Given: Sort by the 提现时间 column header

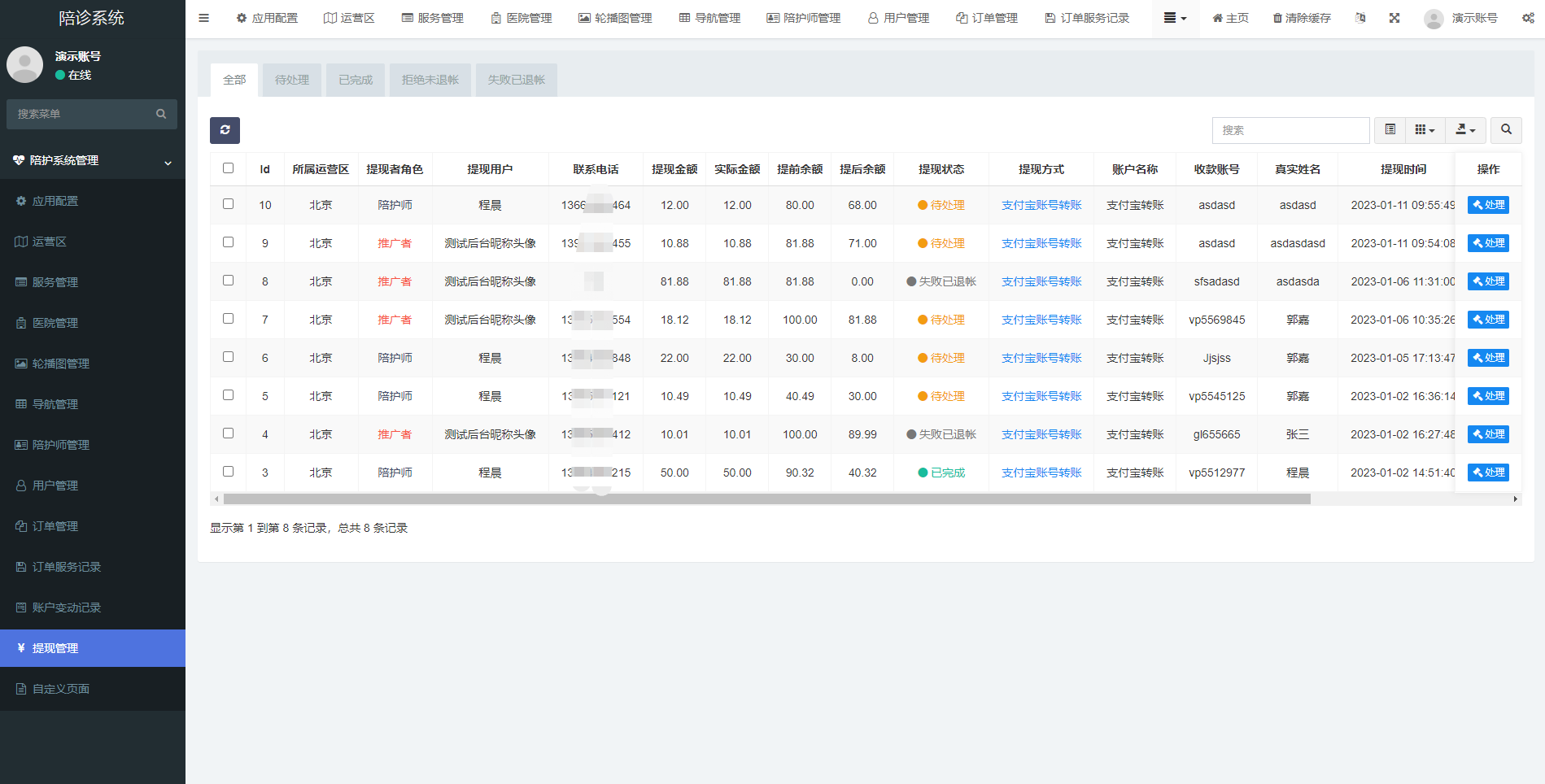Looking at the screenshot, I should pos(1403,169).
